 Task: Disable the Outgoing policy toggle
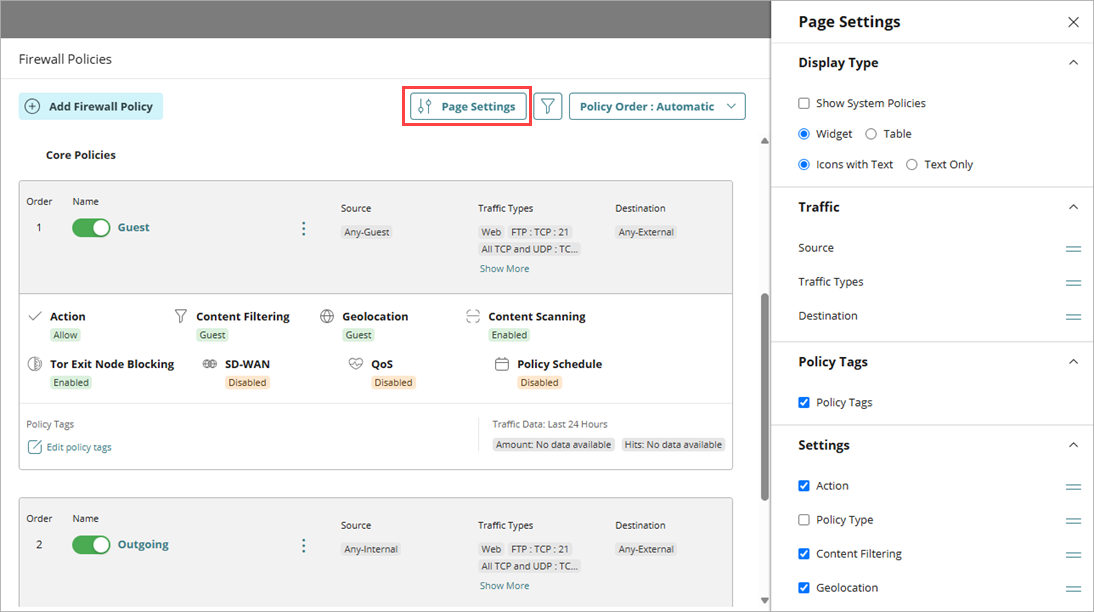(91, 544)
